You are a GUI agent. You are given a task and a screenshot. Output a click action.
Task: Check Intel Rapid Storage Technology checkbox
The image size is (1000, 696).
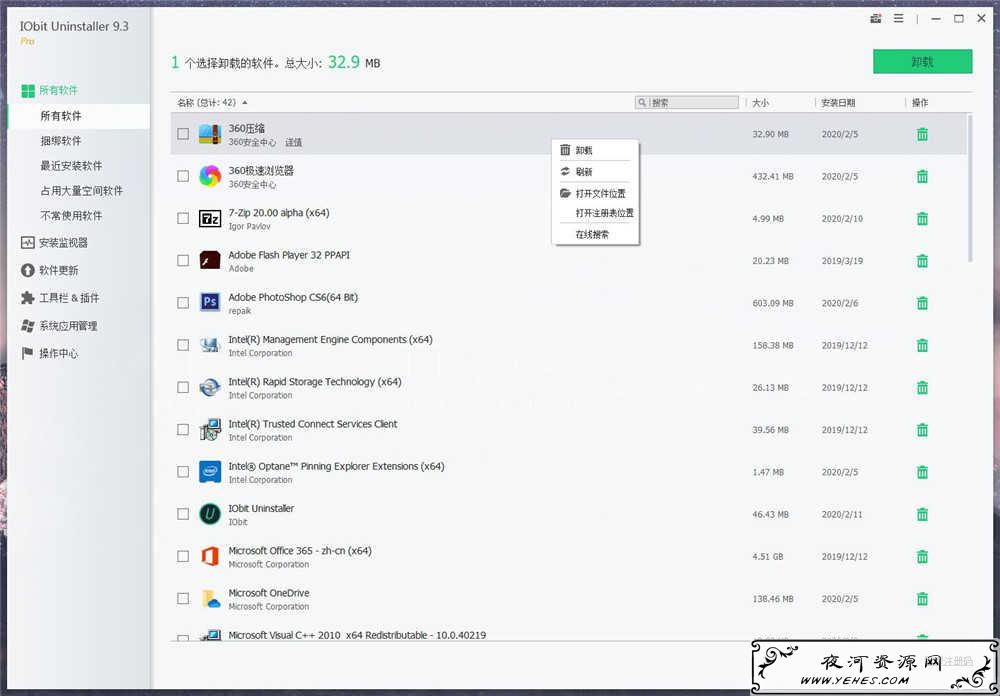183,387
